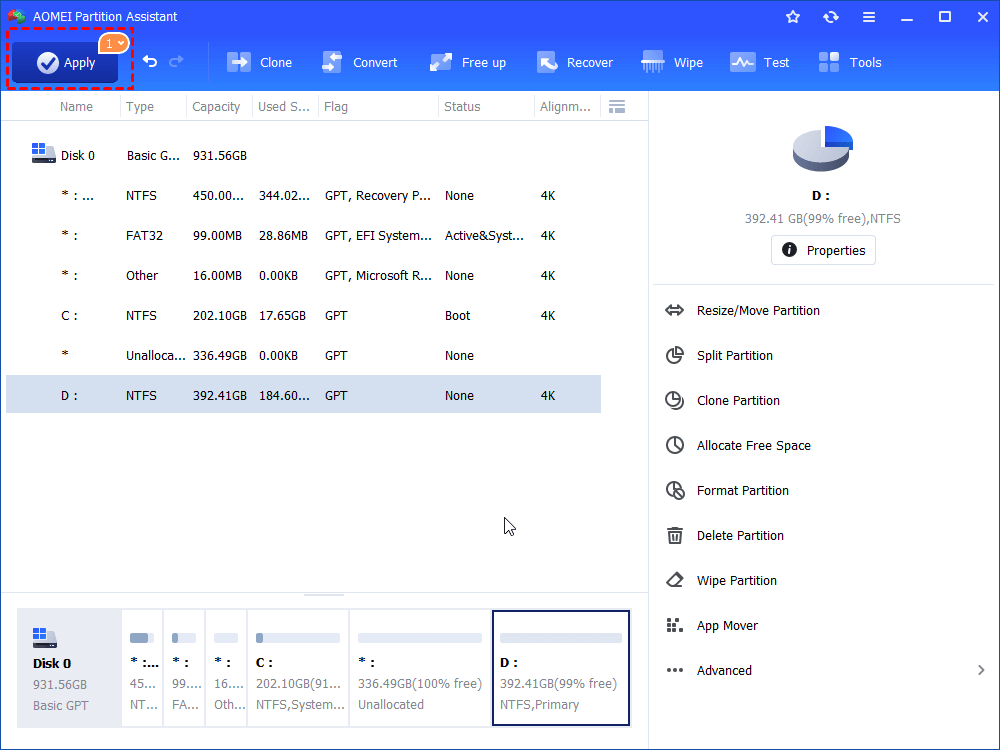Expand the Advanced options

(x=724, y=670)
